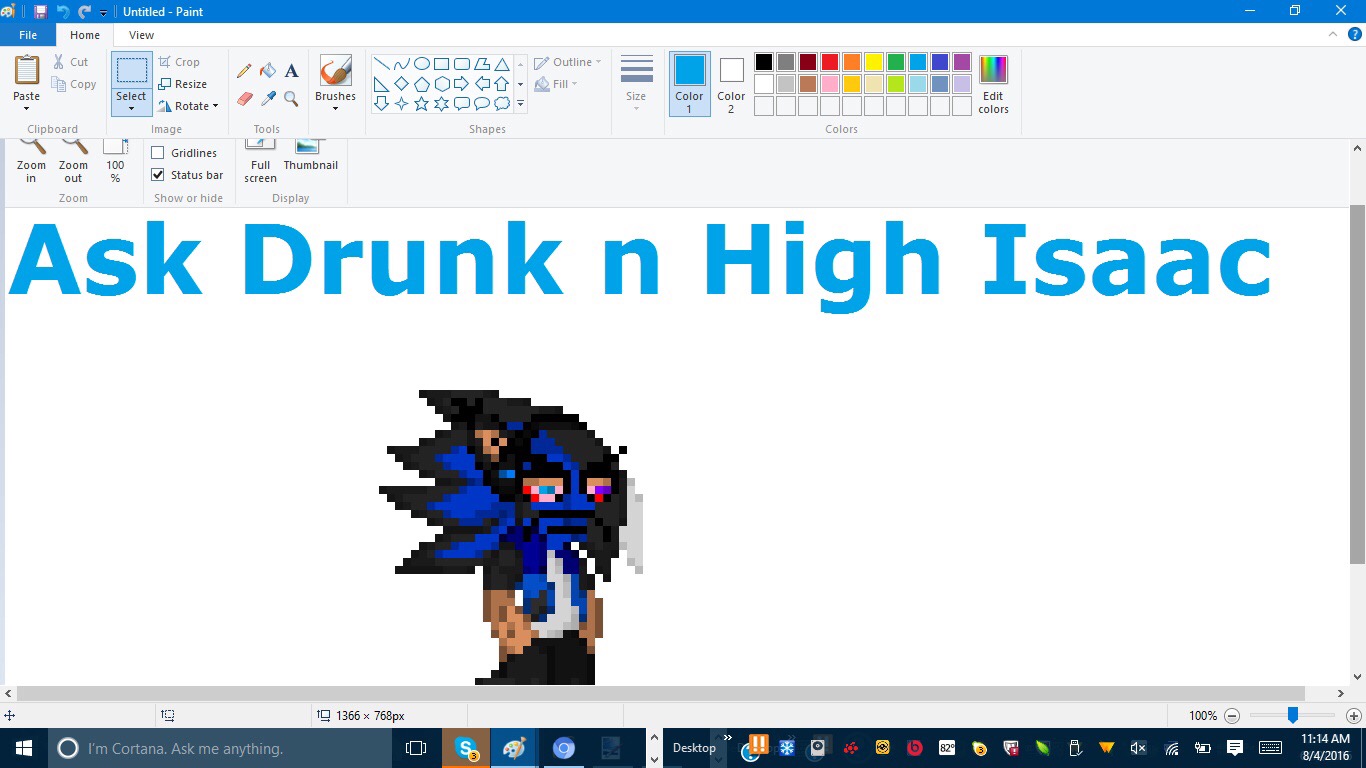Select the Fill with color bucket tool
Image resolution: width=1366 pixels, height=768 pixels.
tap(268, 71)
